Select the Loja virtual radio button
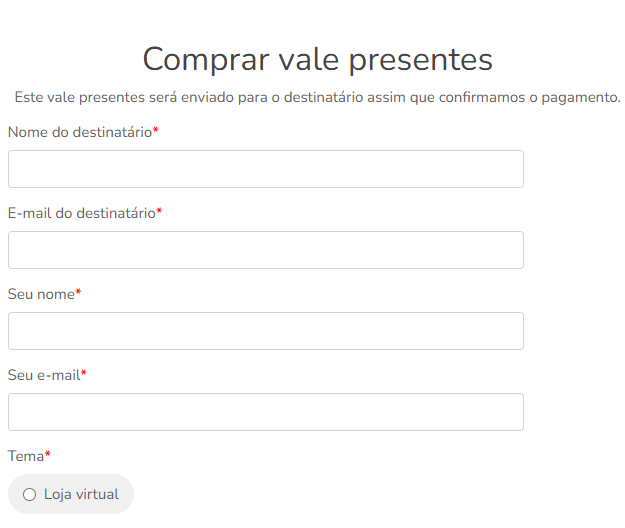 (29, 495)
